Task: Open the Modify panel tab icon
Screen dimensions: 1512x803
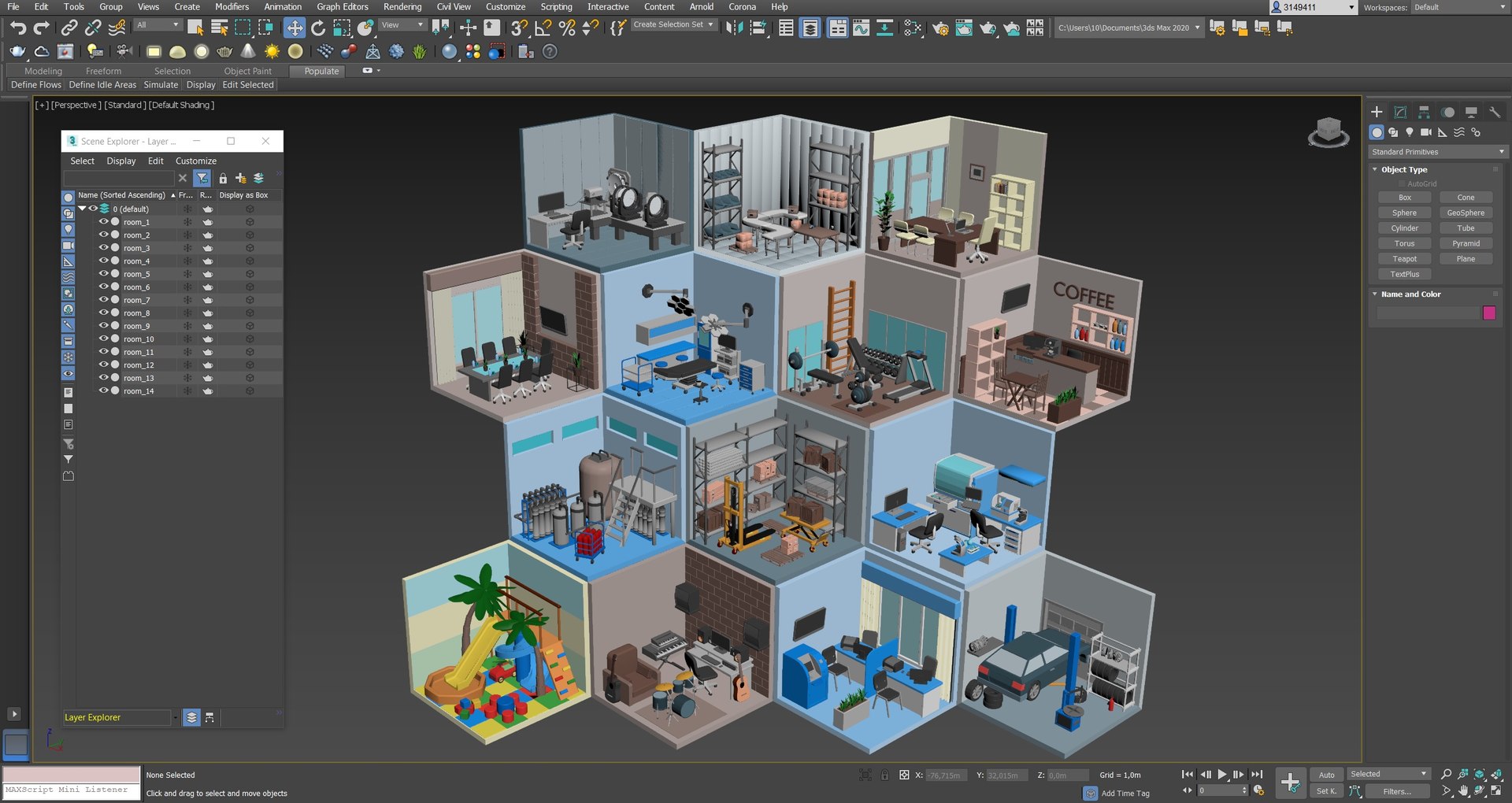Action: (x=1400, y=112)
